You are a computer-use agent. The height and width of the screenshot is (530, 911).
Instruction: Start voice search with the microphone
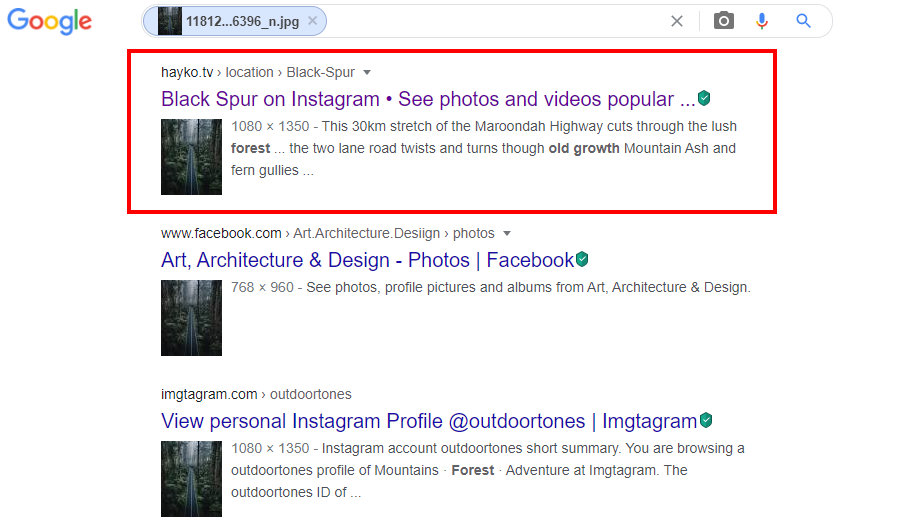(x=762, y=21)
